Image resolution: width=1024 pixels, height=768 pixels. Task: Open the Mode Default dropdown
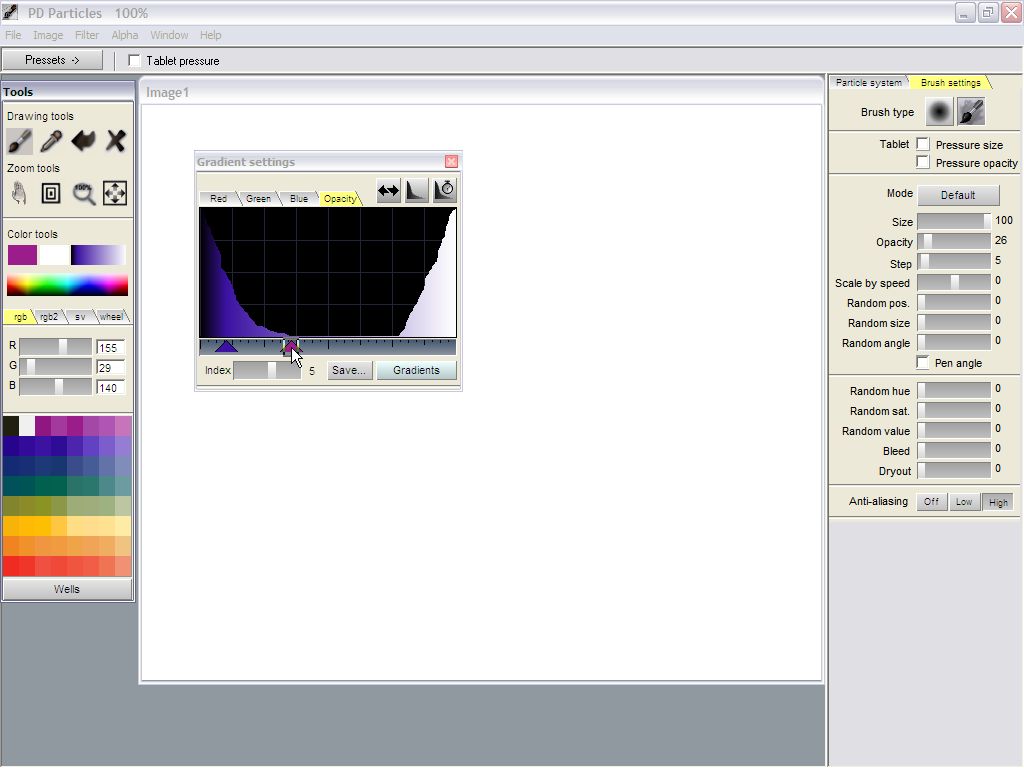(957, 195)
